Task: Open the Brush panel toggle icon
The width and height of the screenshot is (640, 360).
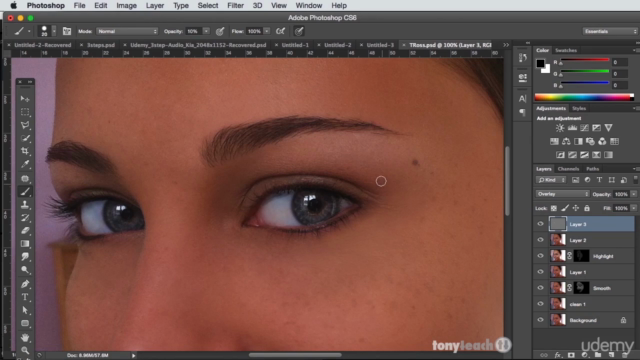Action: (67, 31)
